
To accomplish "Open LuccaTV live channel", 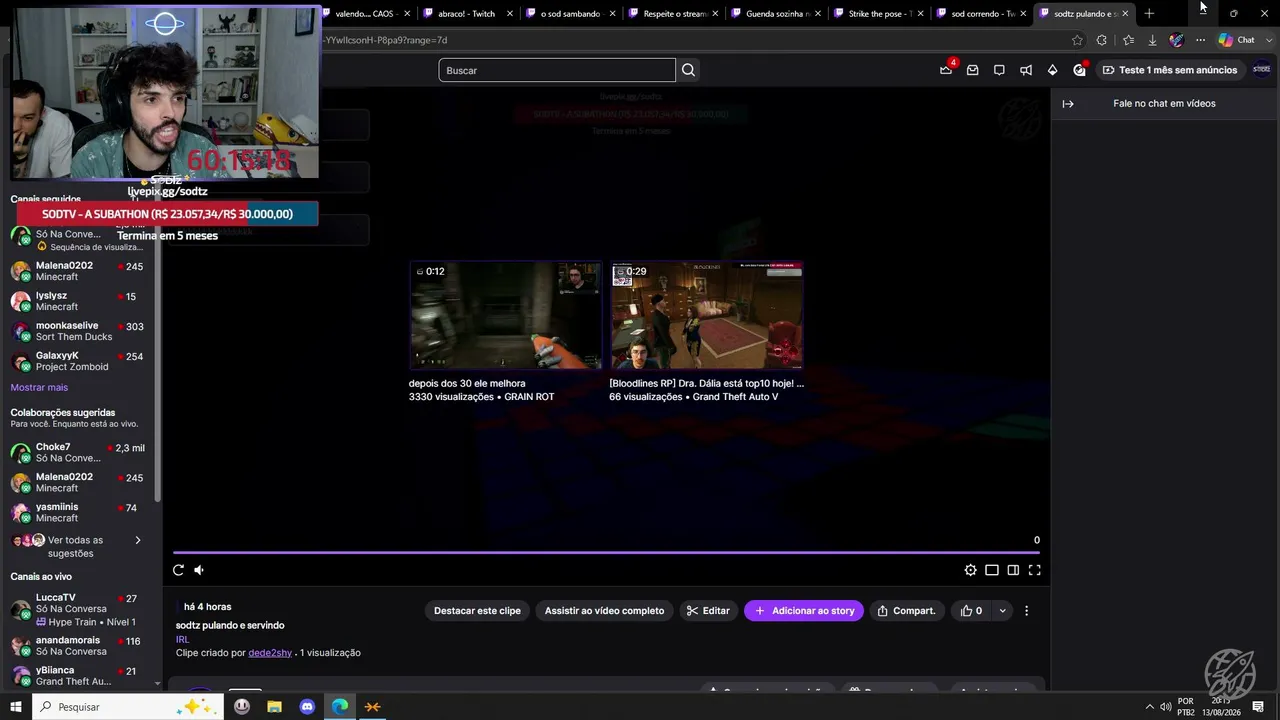I will pyautogui.click(x=80, y=609).
